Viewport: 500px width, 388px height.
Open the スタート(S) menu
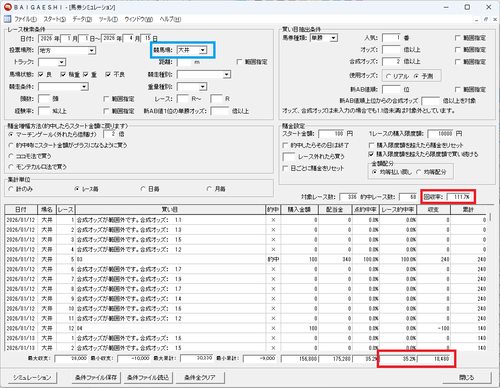pos(55,19)
